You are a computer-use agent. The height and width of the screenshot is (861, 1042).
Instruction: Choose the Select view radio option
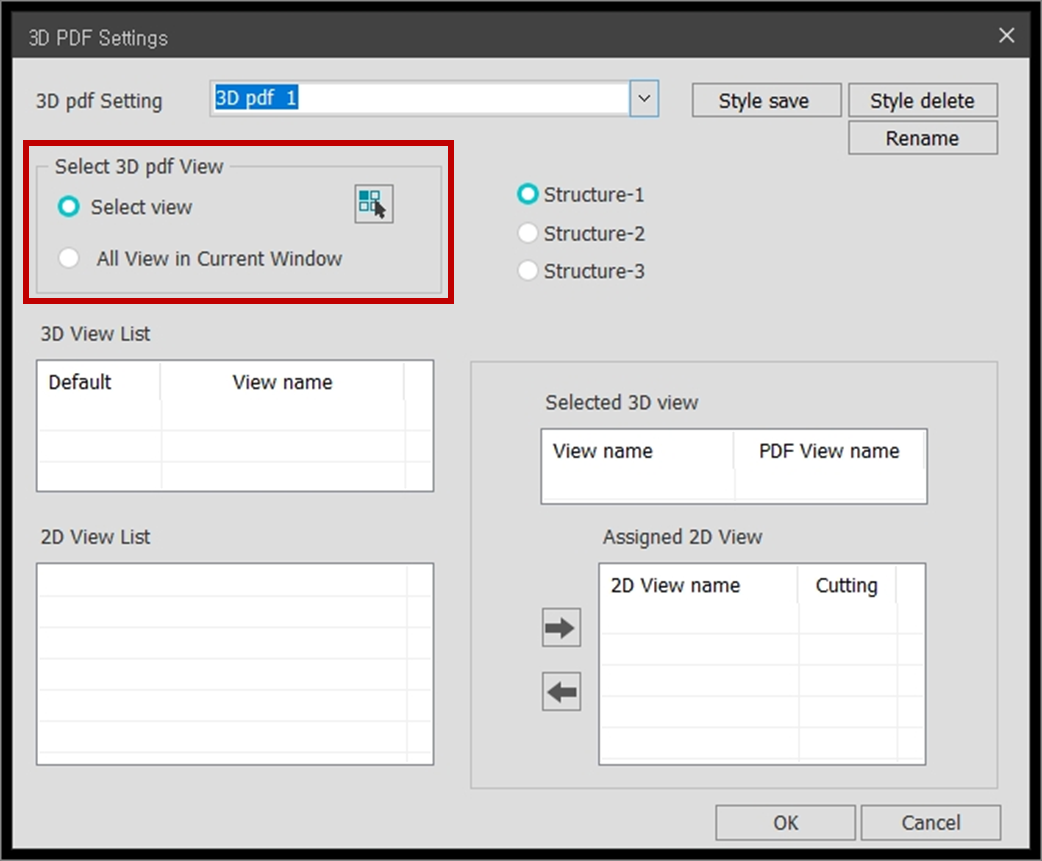(x=69, y=207)
